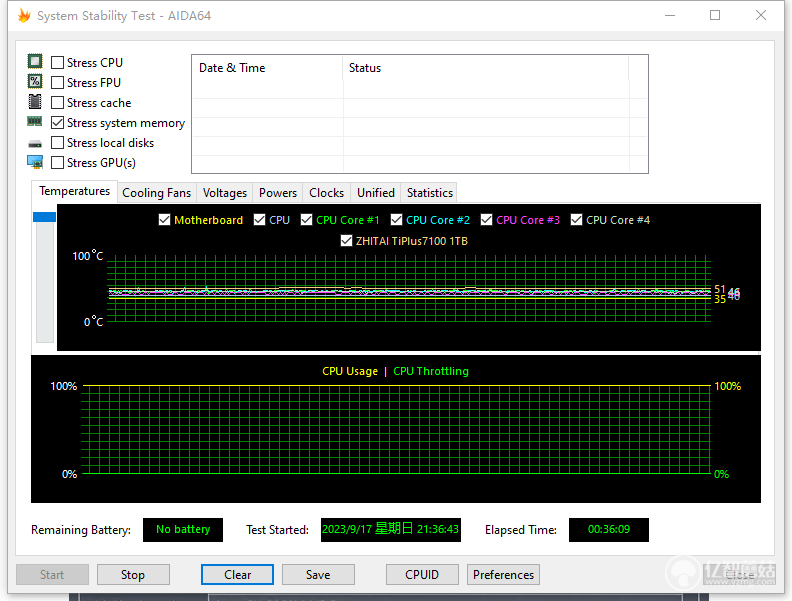This screenshot has width=792, height=601.
Task: Click the Clear button
Action: pos(237,575)
